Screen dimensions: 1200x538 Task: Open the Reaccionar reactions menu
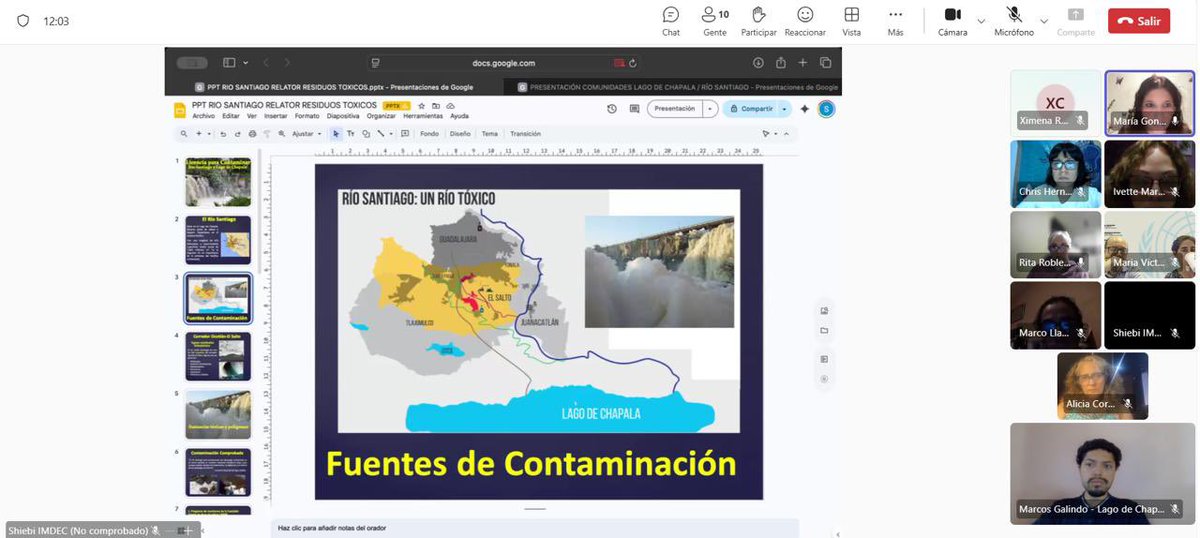(x=805, y=21)
